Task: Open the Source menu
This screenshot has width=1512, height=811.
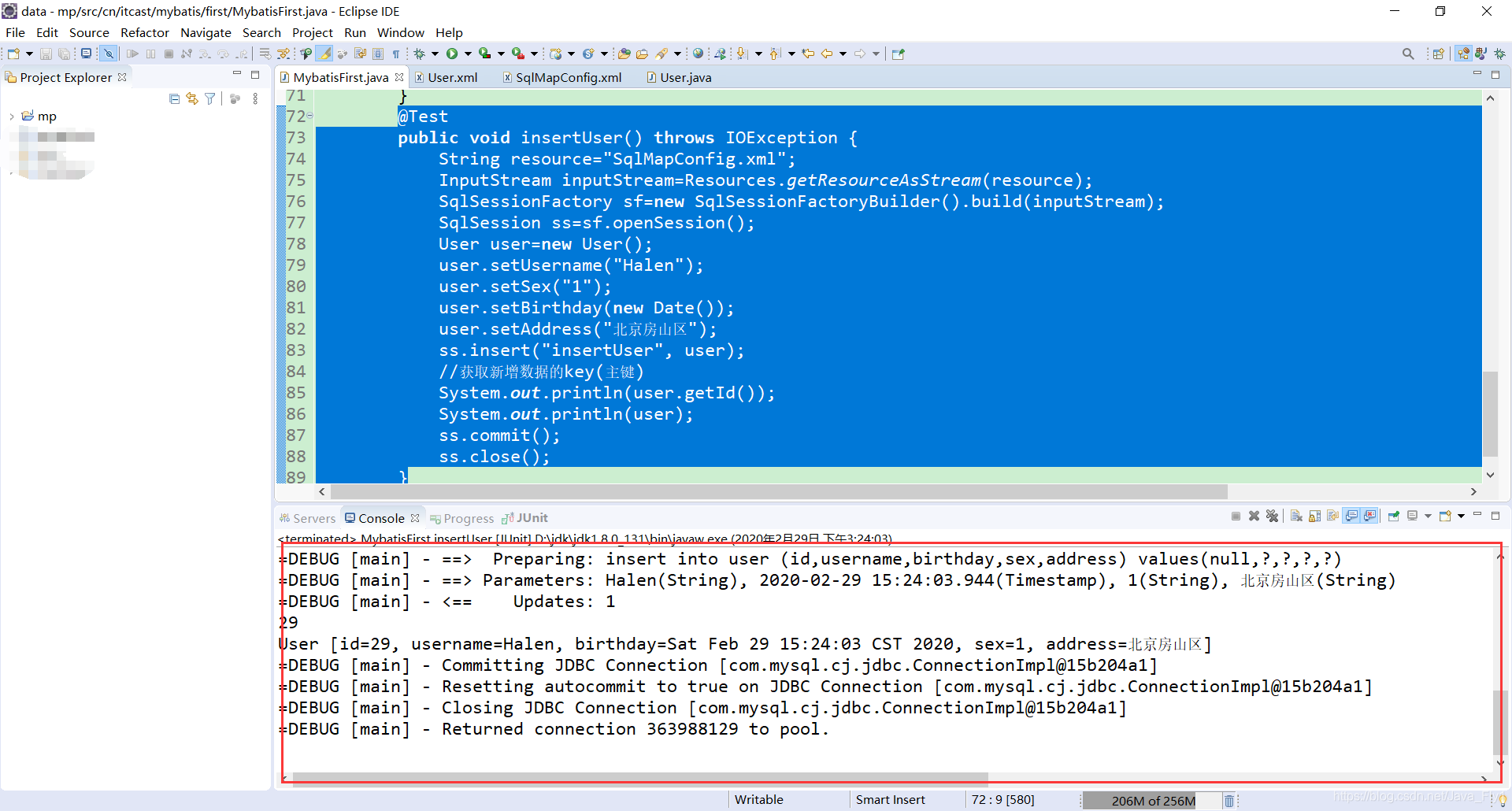Action: pos(89,32)
